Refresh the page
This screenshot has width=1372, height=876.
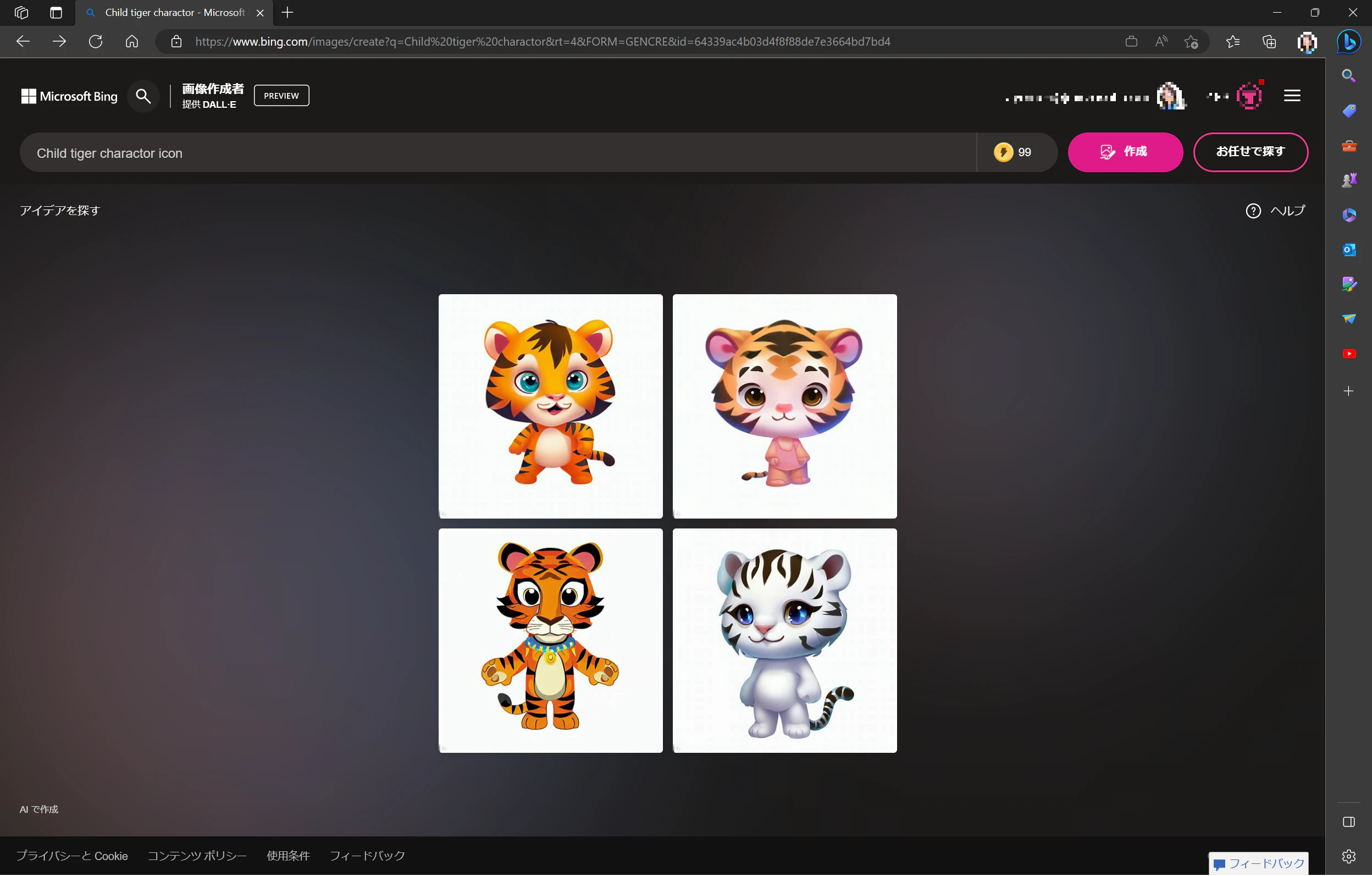pyautogui.click(x=96, y=42)
